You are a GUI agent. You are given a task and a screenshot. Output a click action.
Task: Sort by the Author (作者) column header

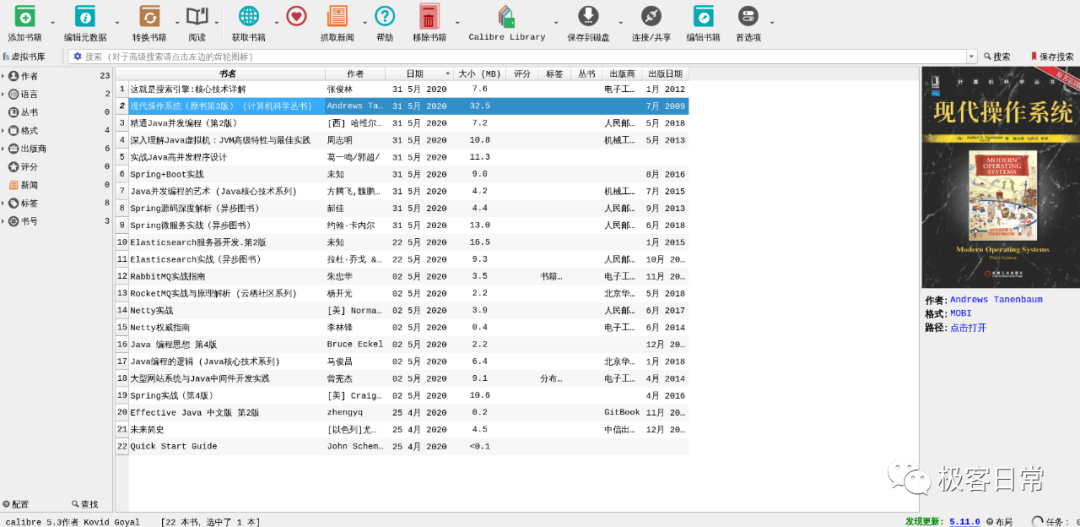[x=355, y=74]
